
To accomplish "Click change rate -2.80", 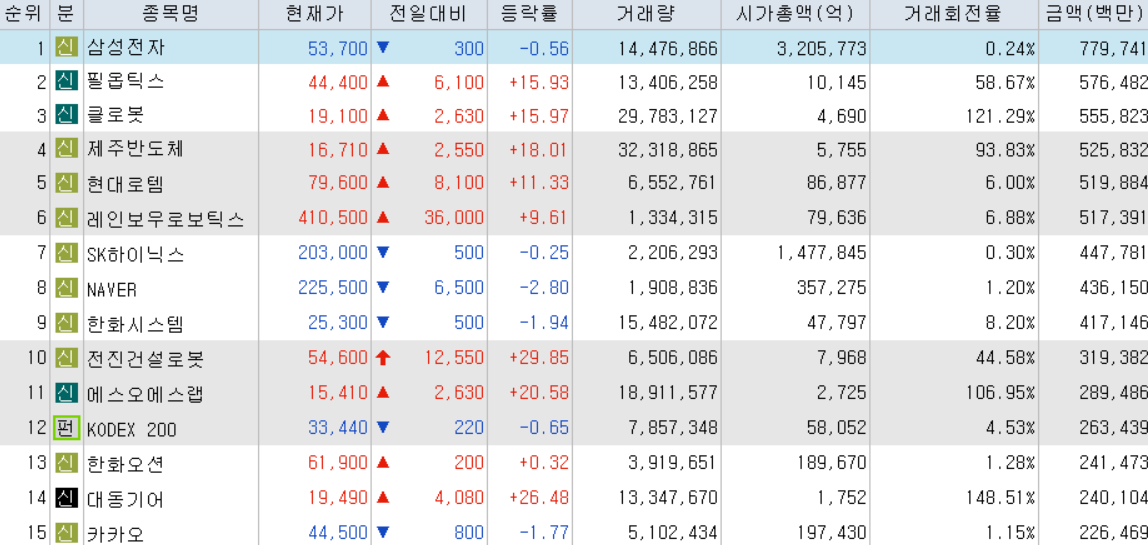I will pos(544,289).
